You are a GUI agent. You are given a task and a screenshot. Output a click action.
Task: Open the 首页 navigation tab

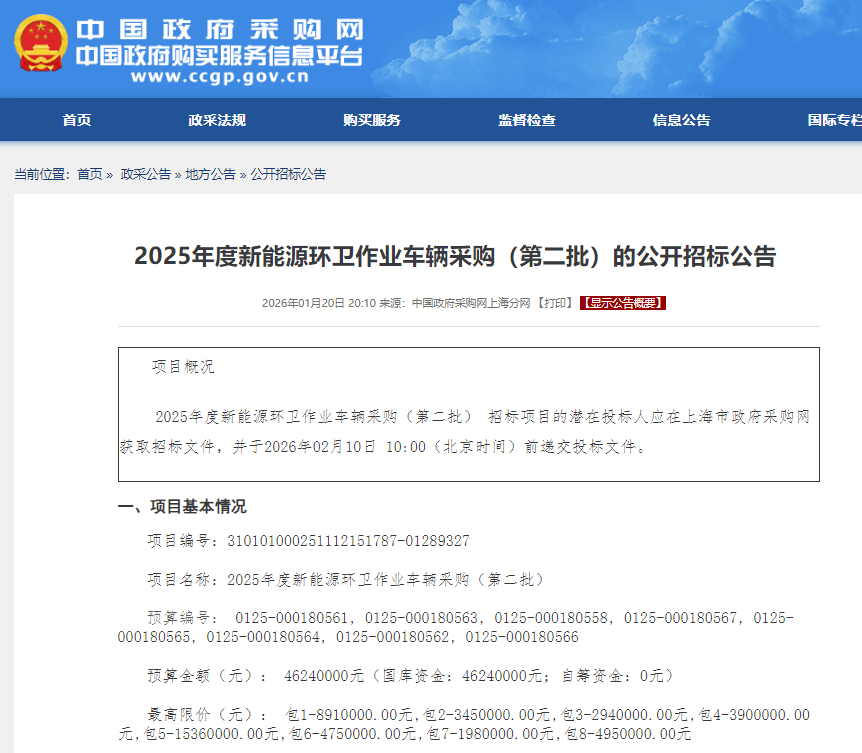(x=77, y=120)
